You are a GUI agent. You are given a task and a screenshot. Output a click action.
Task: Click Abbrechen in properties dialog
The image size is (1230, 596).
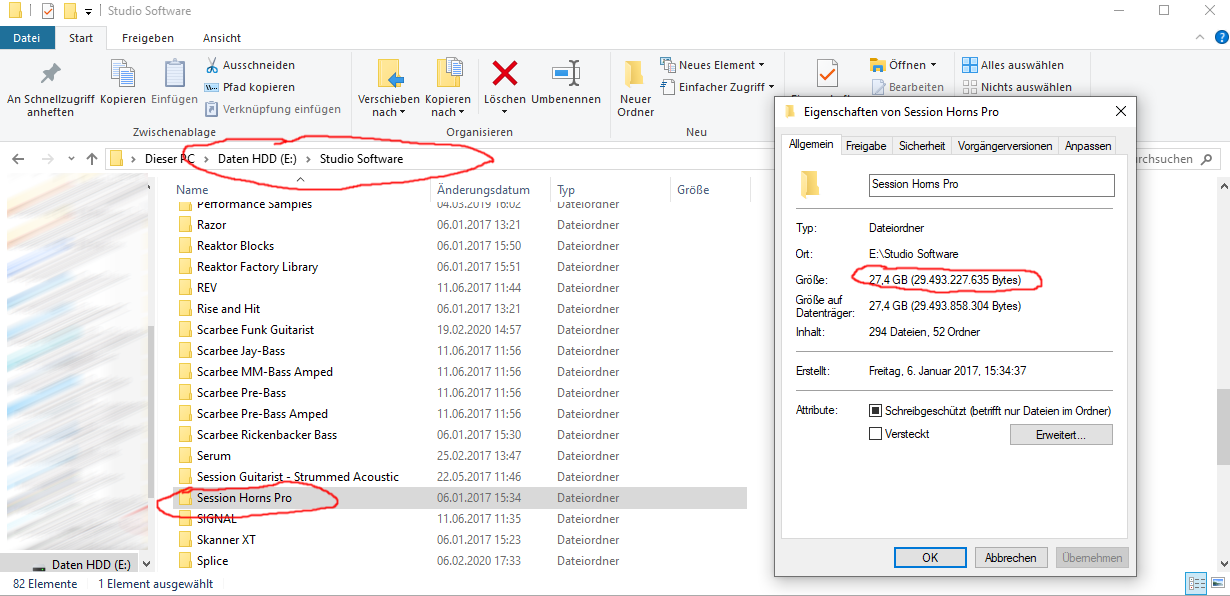[x=1011, y=558]
